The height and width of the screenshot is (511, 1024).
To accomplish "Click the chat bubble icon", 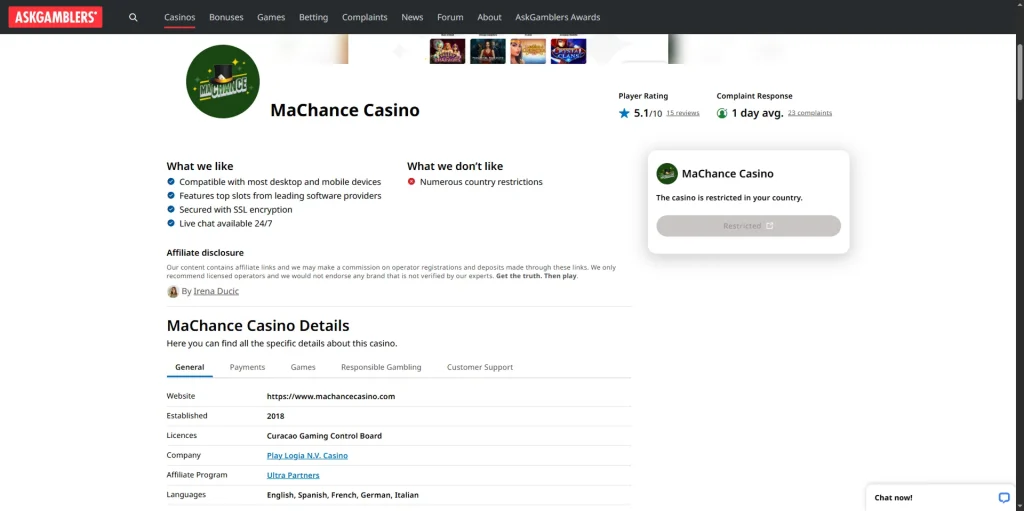I will click(1004, 497).
